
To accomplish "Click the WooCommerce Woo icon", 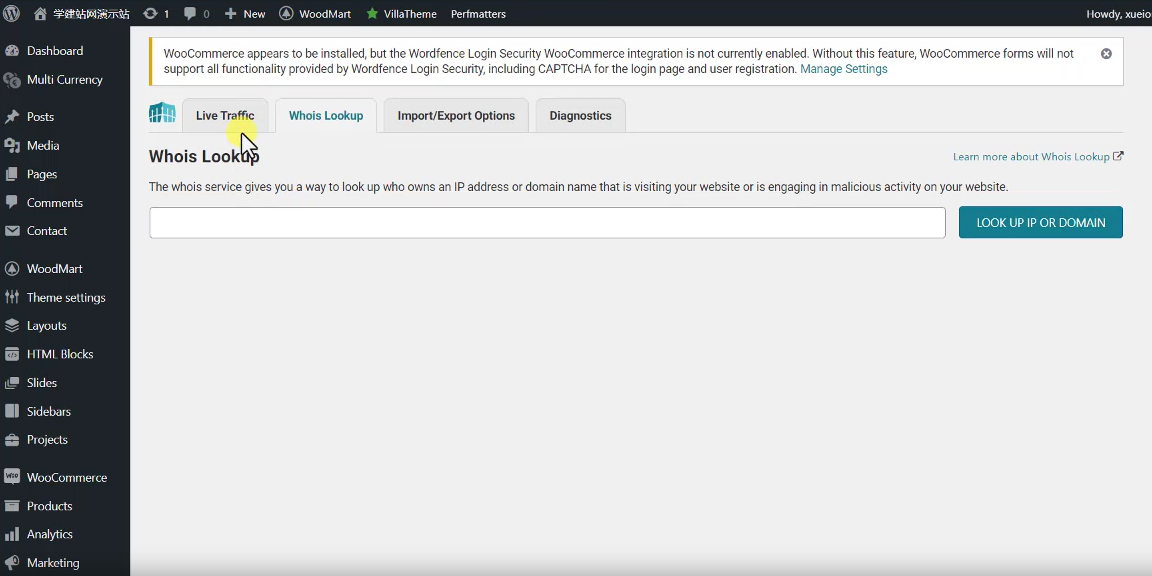I will [12, 477].
